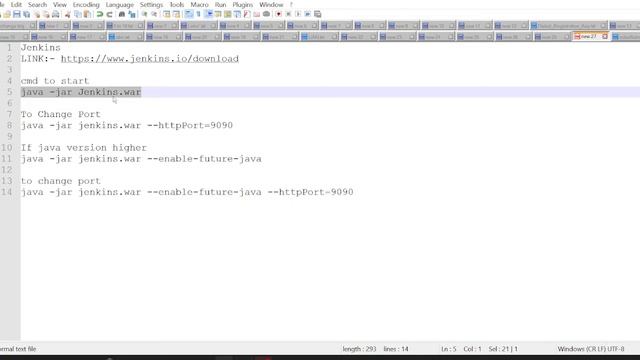Click the Close All toolbar icon
This screenshot has width=640, height=360.
[46, 14]
